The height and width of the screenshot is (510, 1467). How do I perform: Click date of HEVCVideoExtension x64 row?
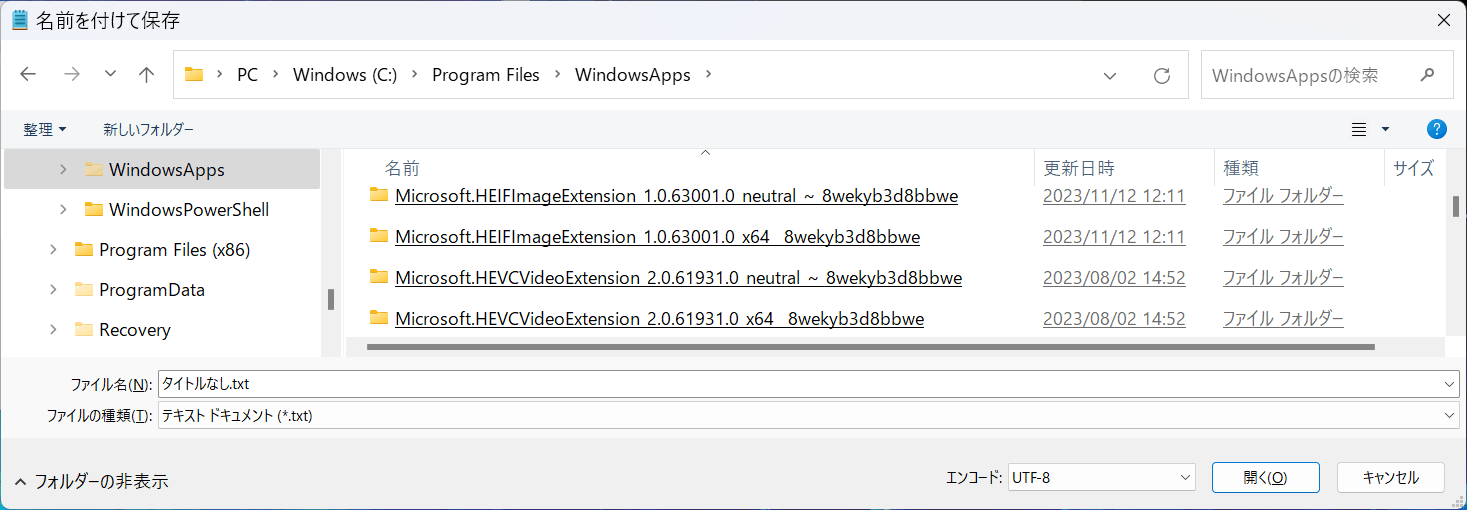[x=1114, y=319]
